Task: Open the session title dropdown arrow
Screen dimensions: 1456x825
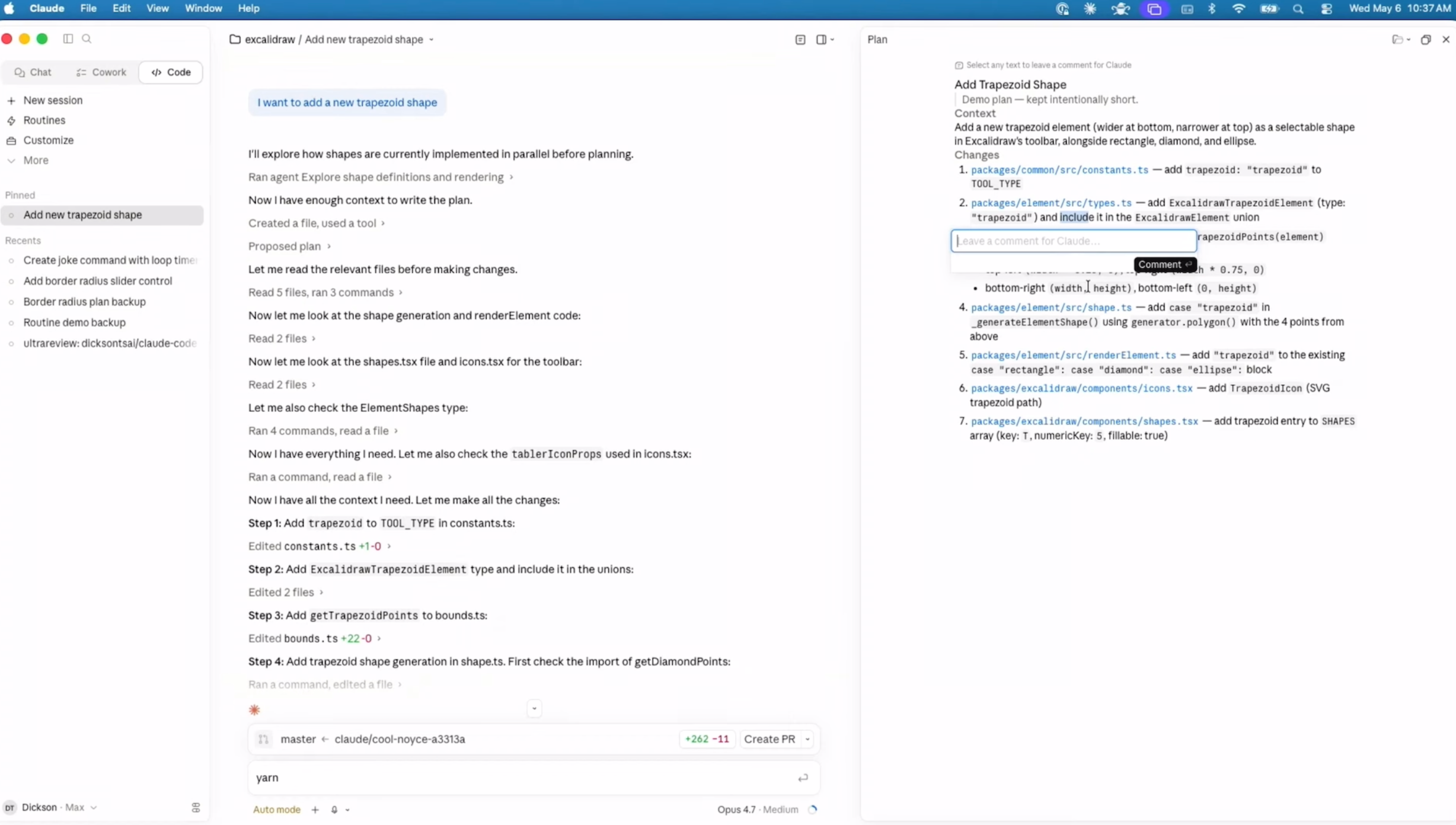Action: [432, 40]
